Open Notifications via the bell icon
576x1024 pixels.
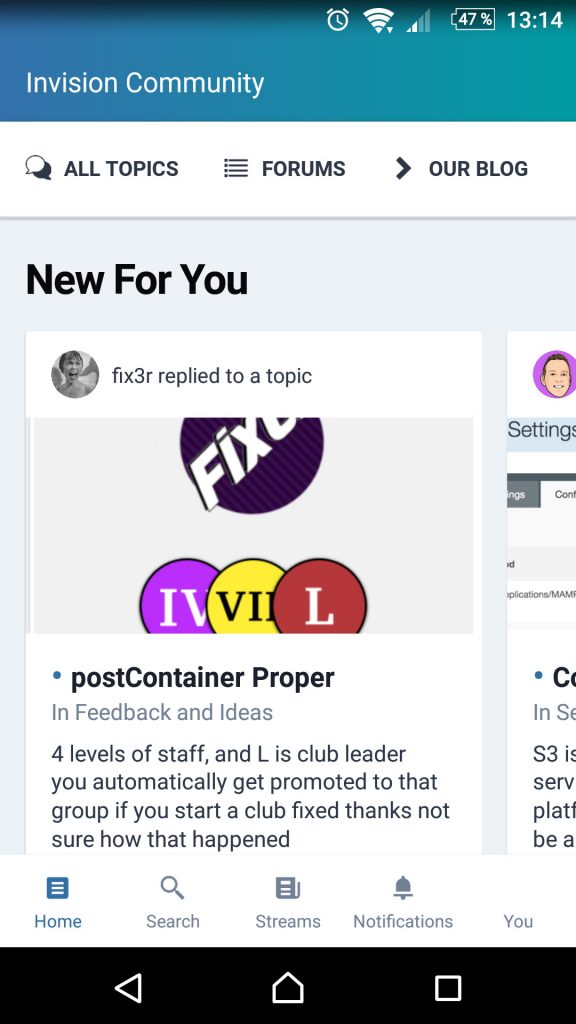click(402, 888)
